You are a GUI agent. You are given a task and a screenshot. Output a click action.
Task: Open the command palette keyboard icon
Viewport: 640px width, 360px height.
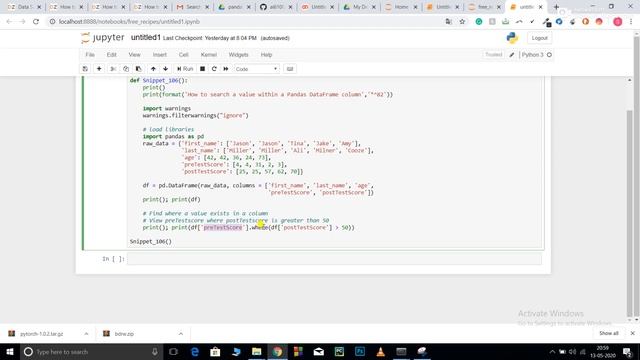click(x=290, y=69)
